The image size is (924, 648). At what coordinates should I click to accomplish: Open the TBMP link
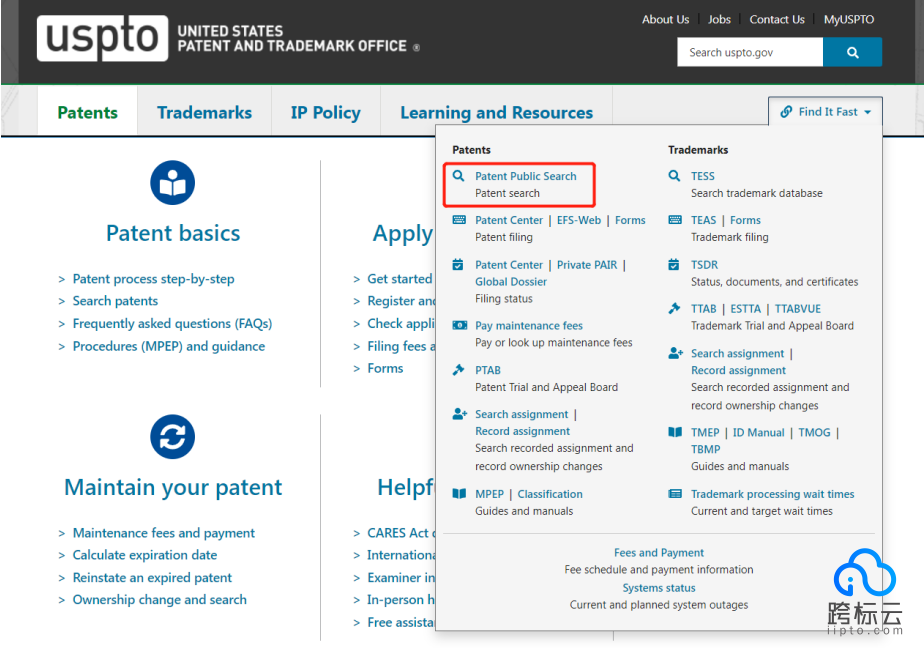[x=705, y=449]
